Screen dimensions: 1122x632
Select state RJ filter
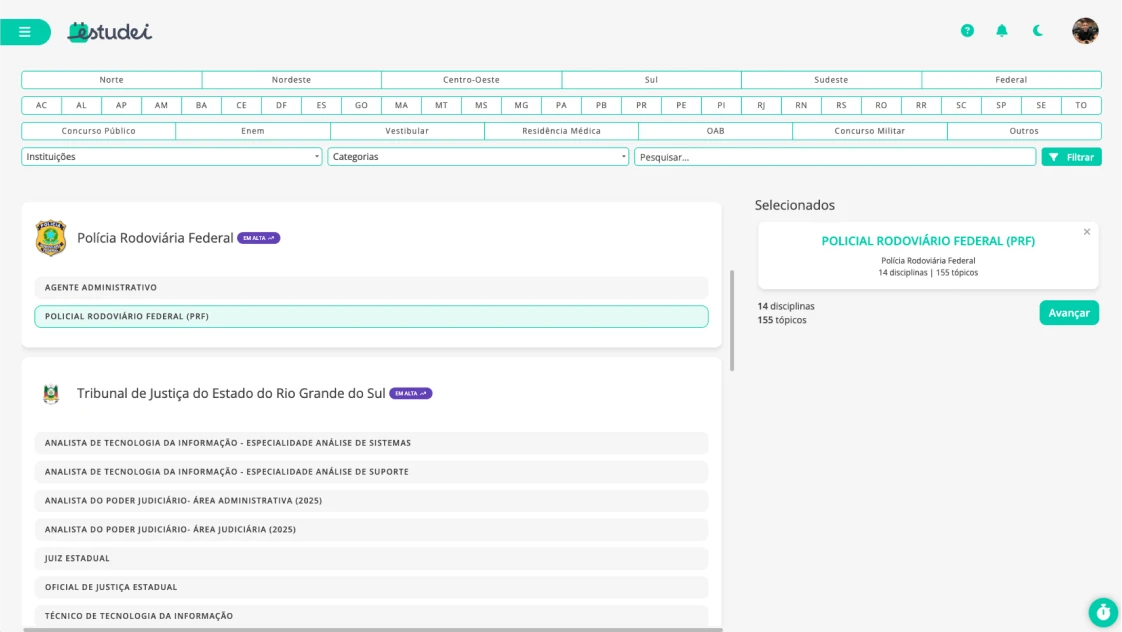pyautogui.click(x=761, y=105)
